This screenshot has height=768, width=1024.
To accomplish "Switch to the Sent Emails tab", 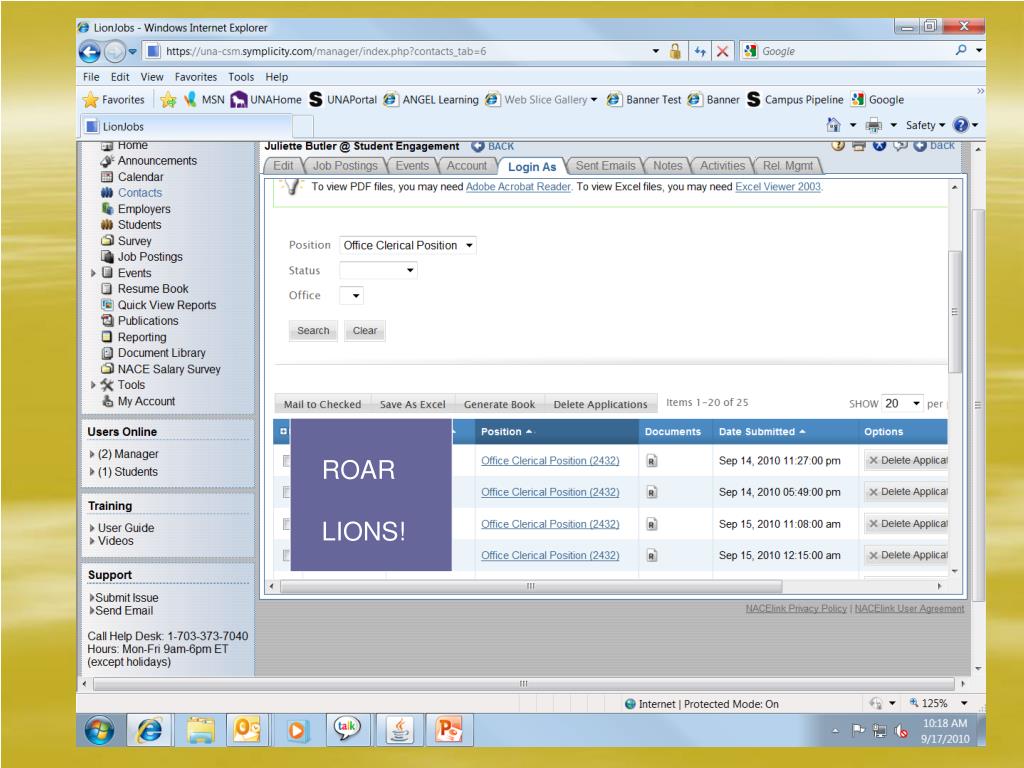I will pos(605,166).
